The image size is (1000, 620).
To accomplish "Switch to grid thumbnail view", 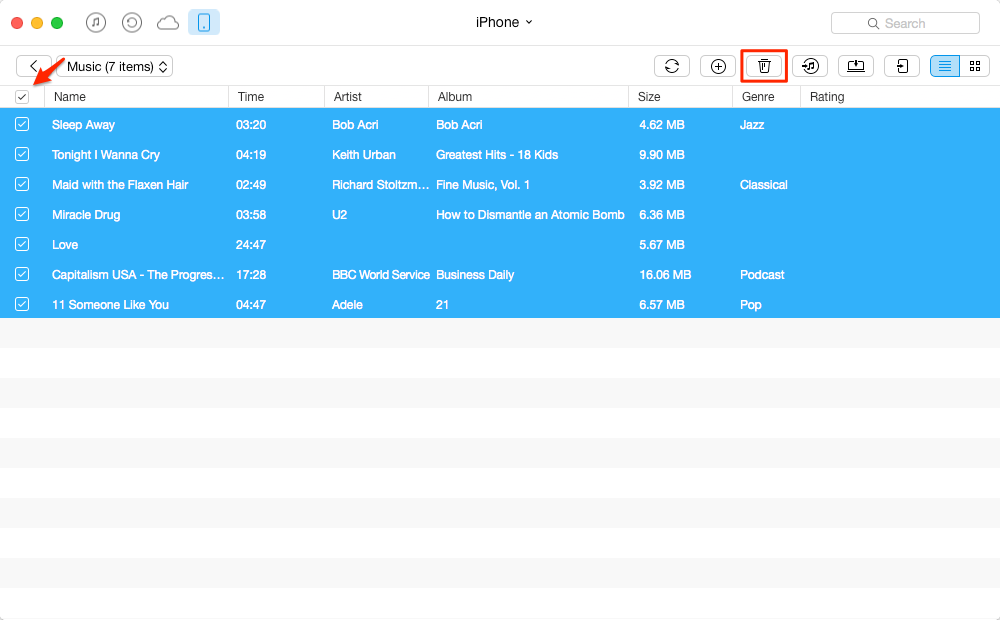I will pyautogui.click(x=974, y=66).
